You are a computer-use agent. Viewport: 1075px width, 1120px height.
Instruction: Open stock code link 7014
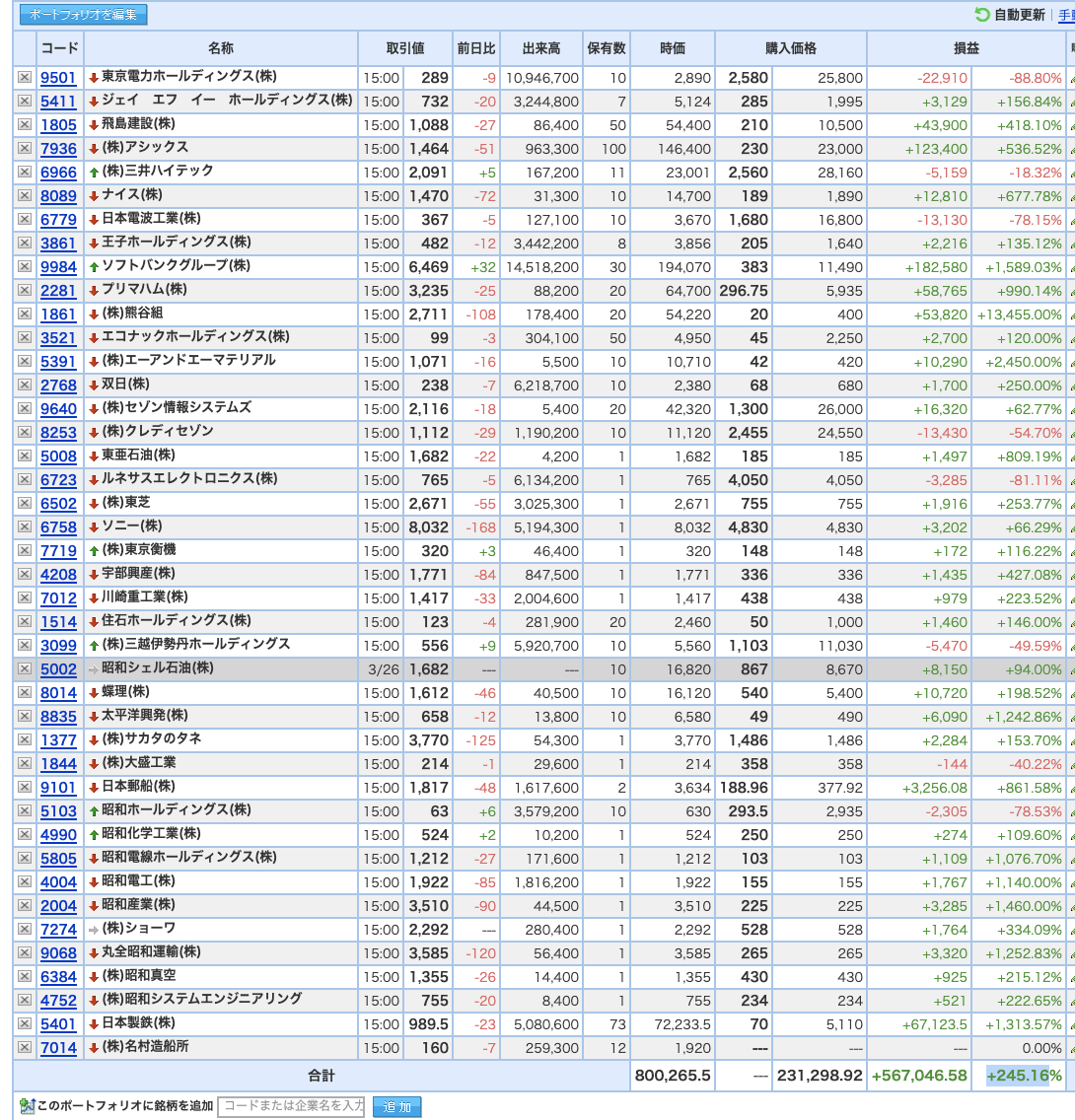[58, 1048]
